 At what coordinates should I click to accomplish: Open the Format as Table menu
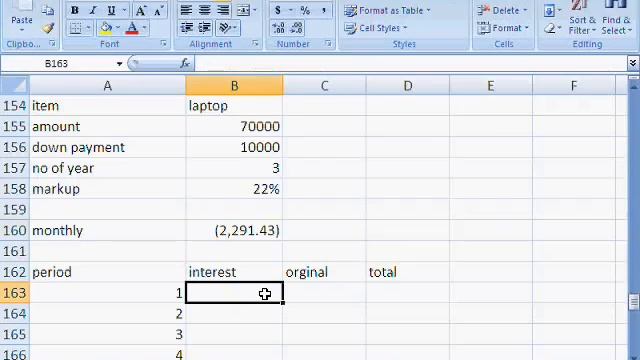click(387, 11)
